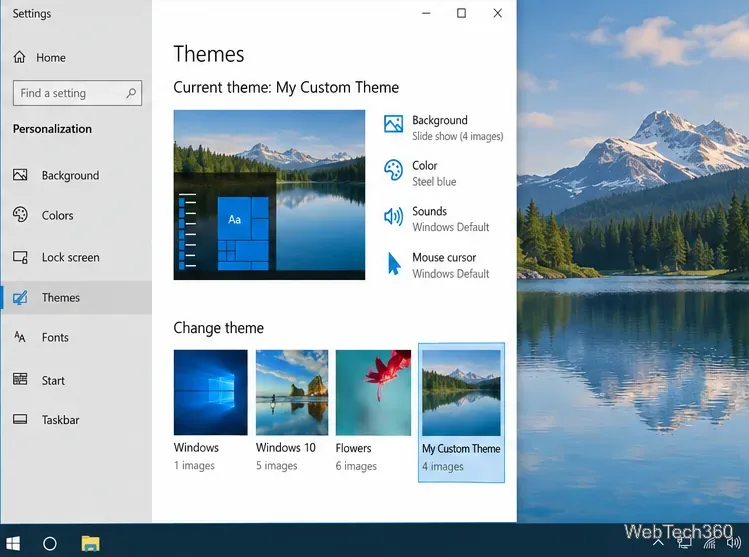The width and height of the screenshot is (749, 557).
Task: Click the Background picture icon in sidebar
Action: point(20,175)
